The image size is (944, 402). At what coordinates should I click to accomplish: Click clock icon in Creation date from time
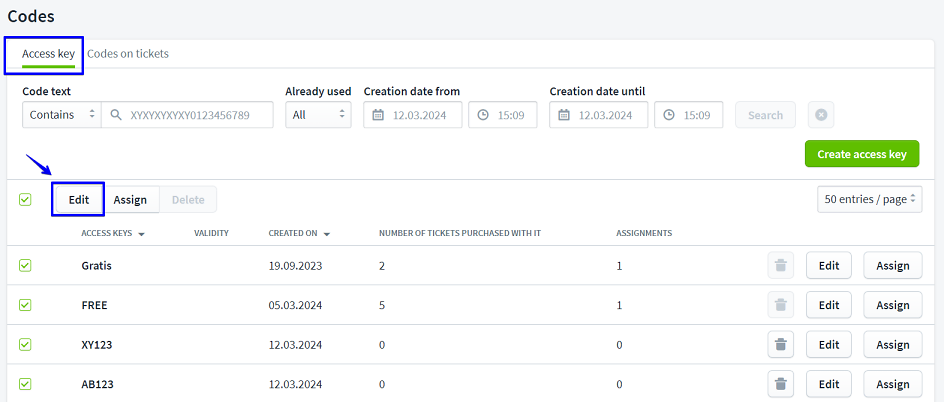(484, 115)
